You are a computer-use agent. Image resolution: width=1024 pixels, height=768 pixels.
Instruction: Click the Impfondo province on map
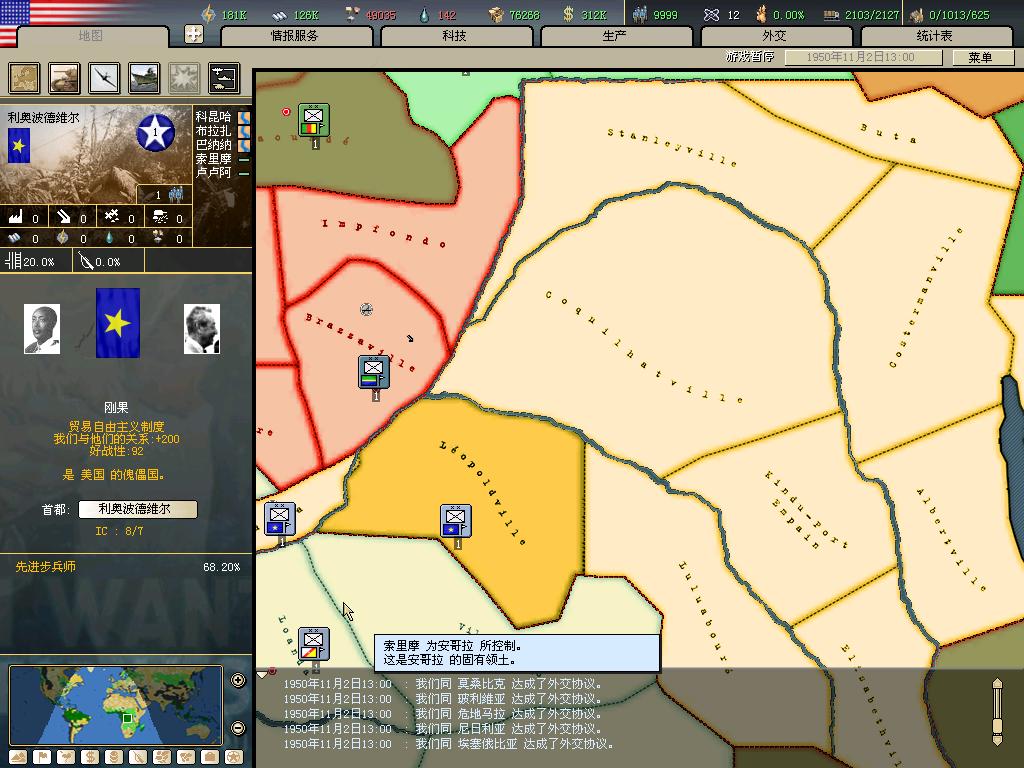click(x=384, y=233)
